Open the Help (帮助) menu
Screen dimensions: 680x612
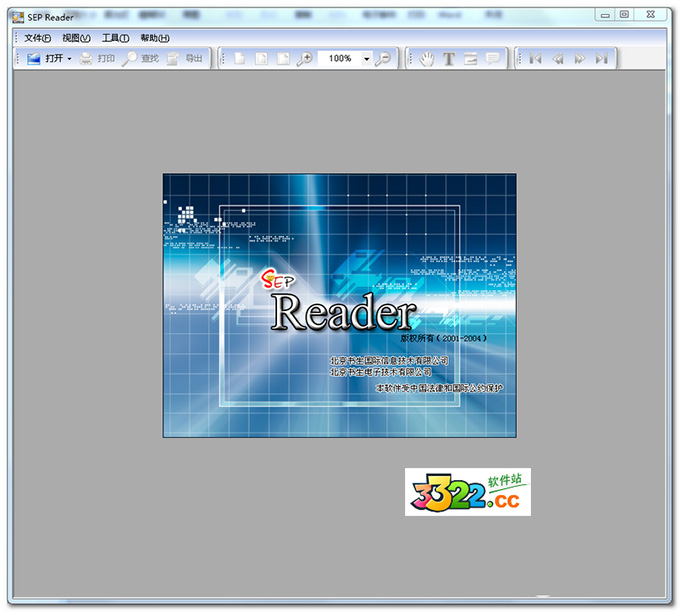(x=155, y=38)
